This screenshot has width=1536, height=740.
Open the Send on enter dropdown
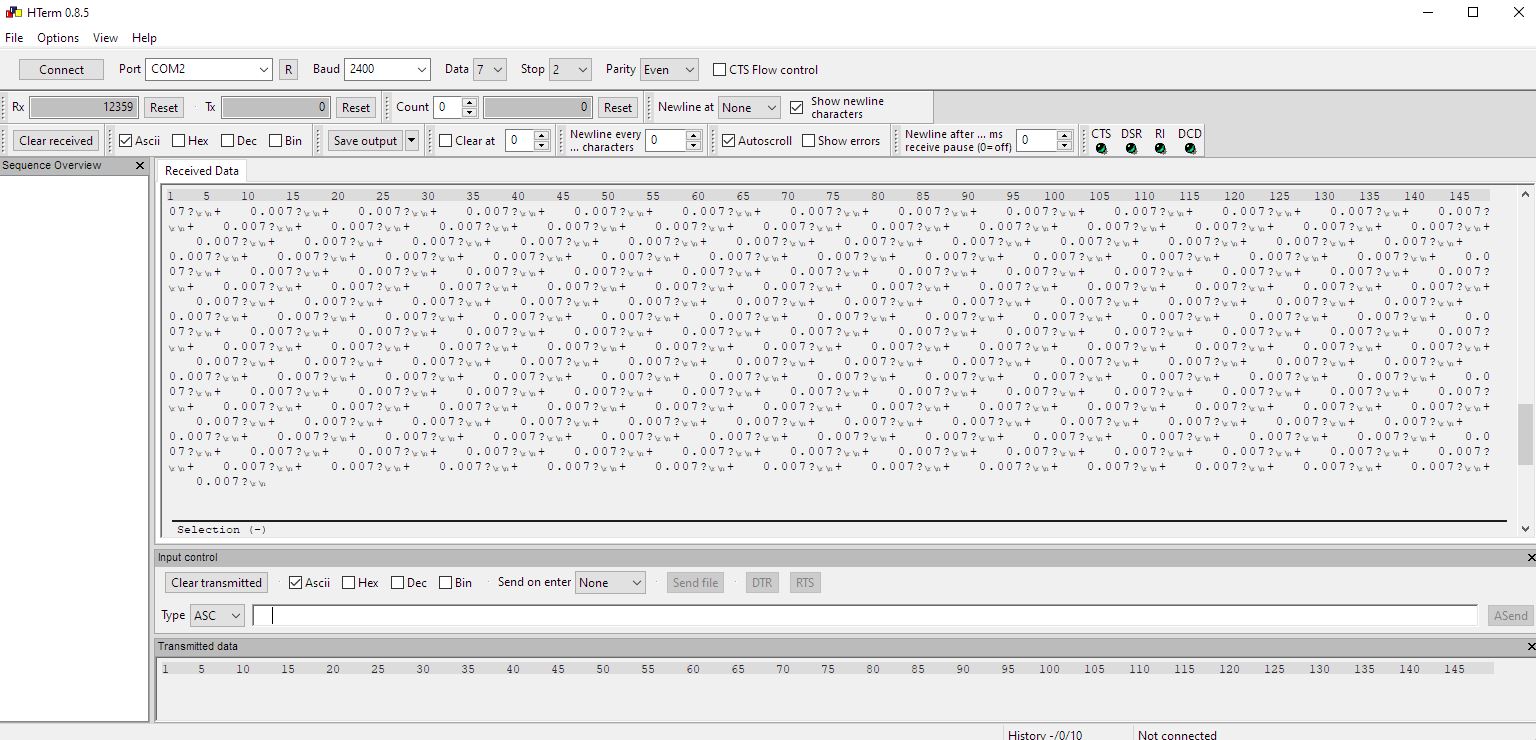tap(610, 583)
